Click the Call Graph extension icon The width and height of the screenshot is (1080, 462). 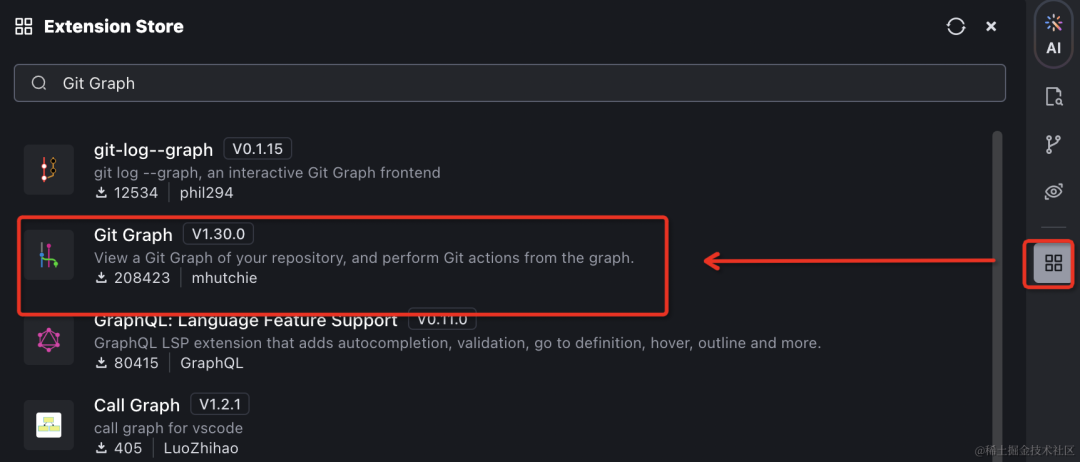pyautogui.click(x=49, y=424)
